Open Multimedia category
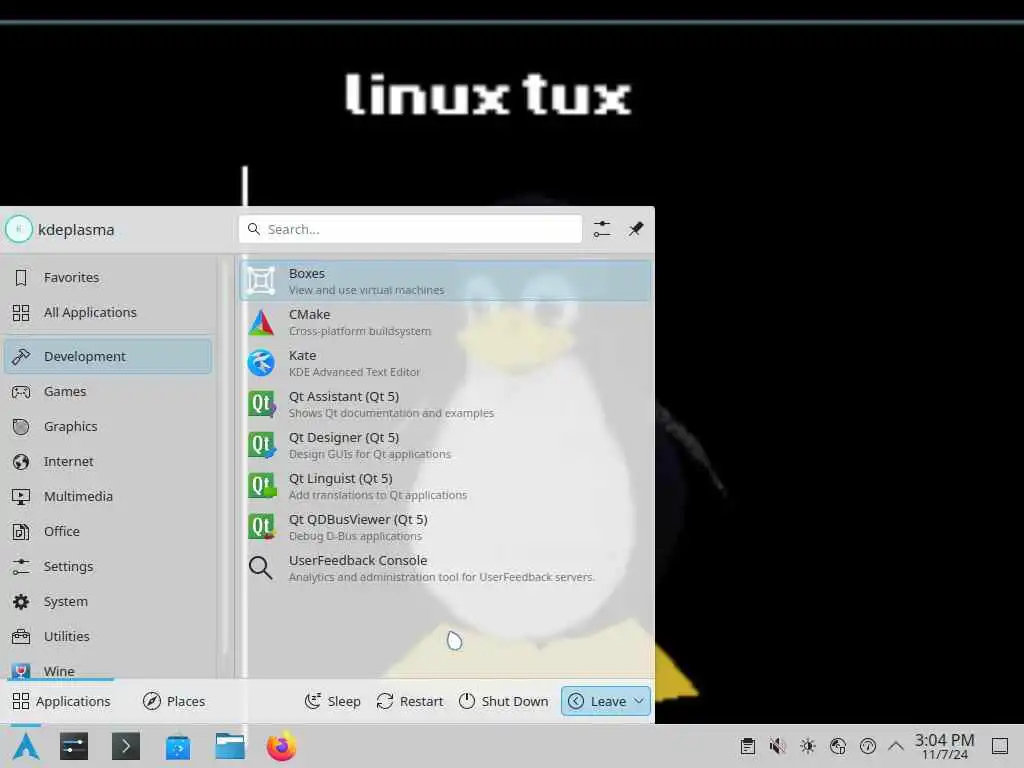Viewport: 1024px width, 768px height. pyautogui.click(x=108, y=496)
